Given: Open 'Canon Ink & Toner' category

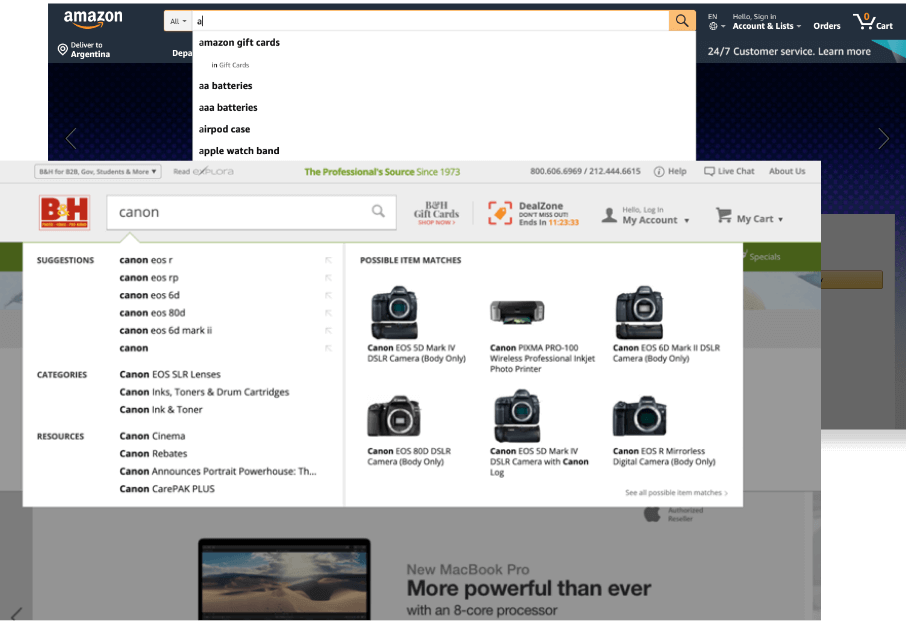Looking at the screenshot, I should click(161, 410).
